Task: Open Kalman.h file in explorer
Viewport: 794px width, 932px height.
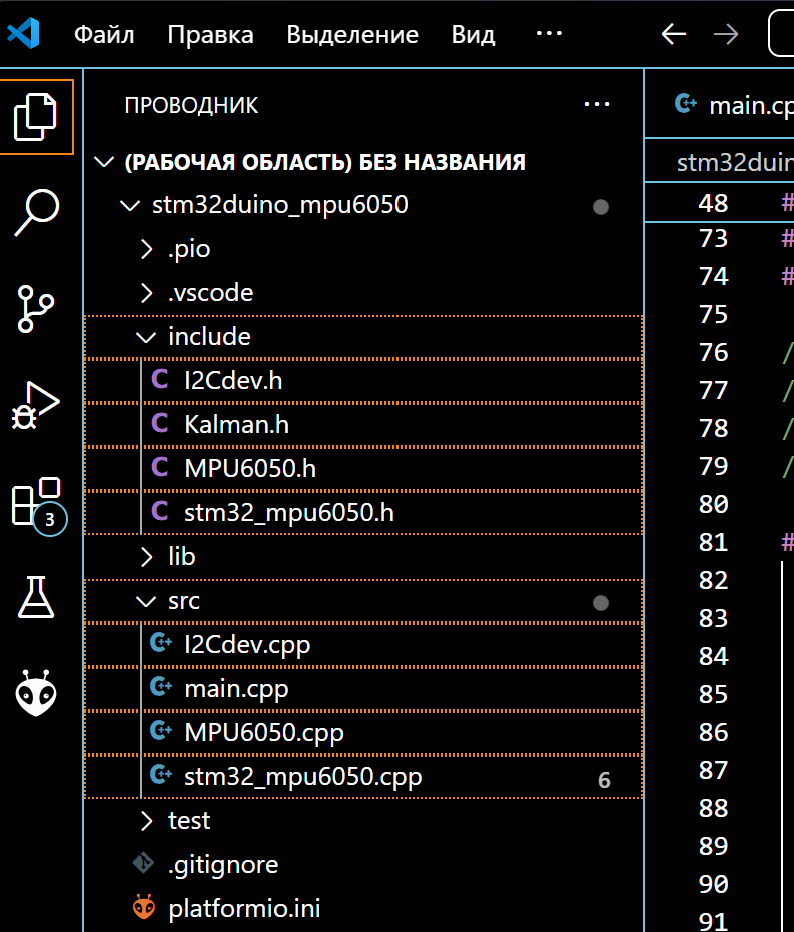Action: [236, 425]
